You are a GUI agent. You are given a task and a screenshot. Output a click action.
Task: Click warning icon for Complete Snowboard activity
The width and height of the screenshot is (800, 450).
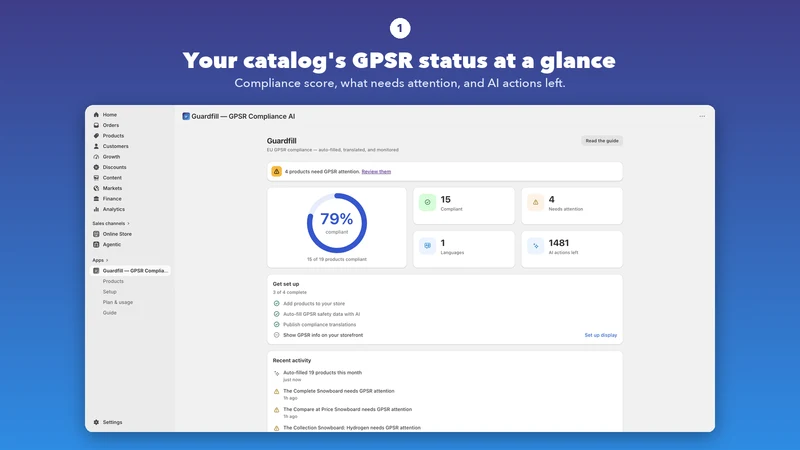point(277,391)
